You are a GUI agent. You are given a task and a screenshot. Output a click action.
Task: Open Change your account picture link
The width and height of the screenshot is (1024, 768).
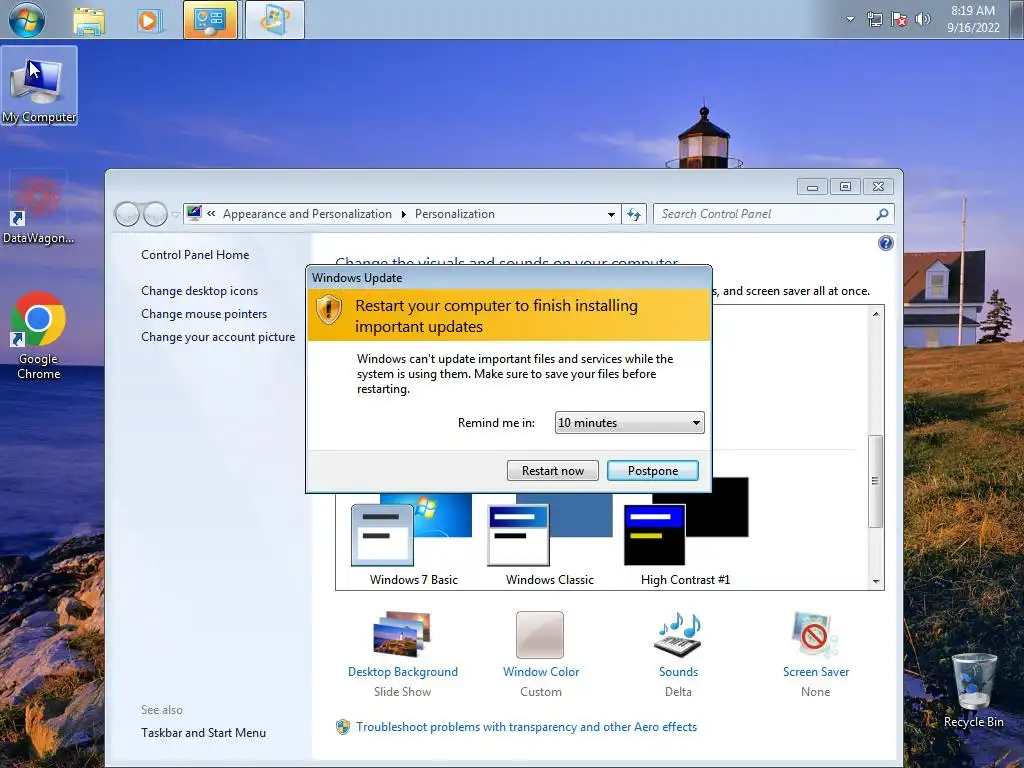pos(218,337)
